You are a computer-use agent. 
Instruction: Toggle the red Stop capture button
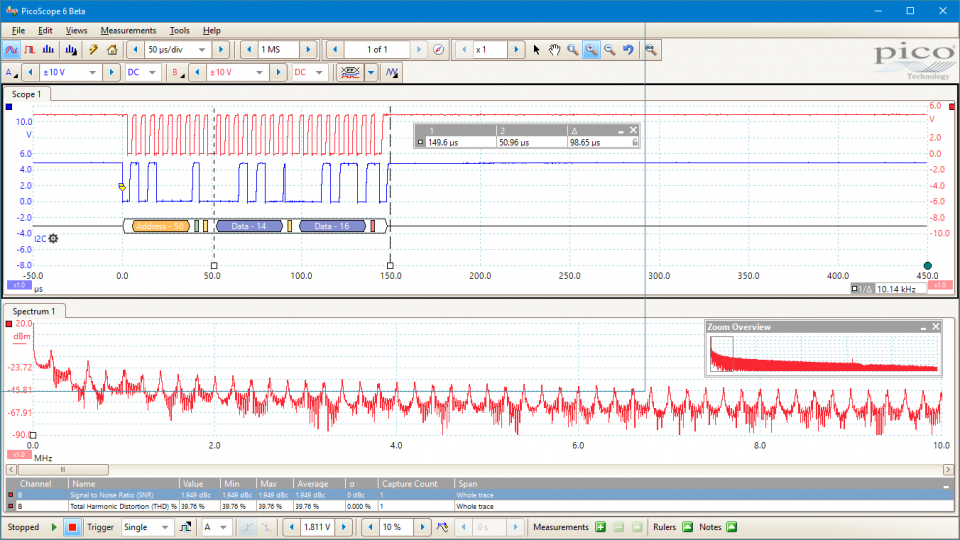tap(71, 527)
